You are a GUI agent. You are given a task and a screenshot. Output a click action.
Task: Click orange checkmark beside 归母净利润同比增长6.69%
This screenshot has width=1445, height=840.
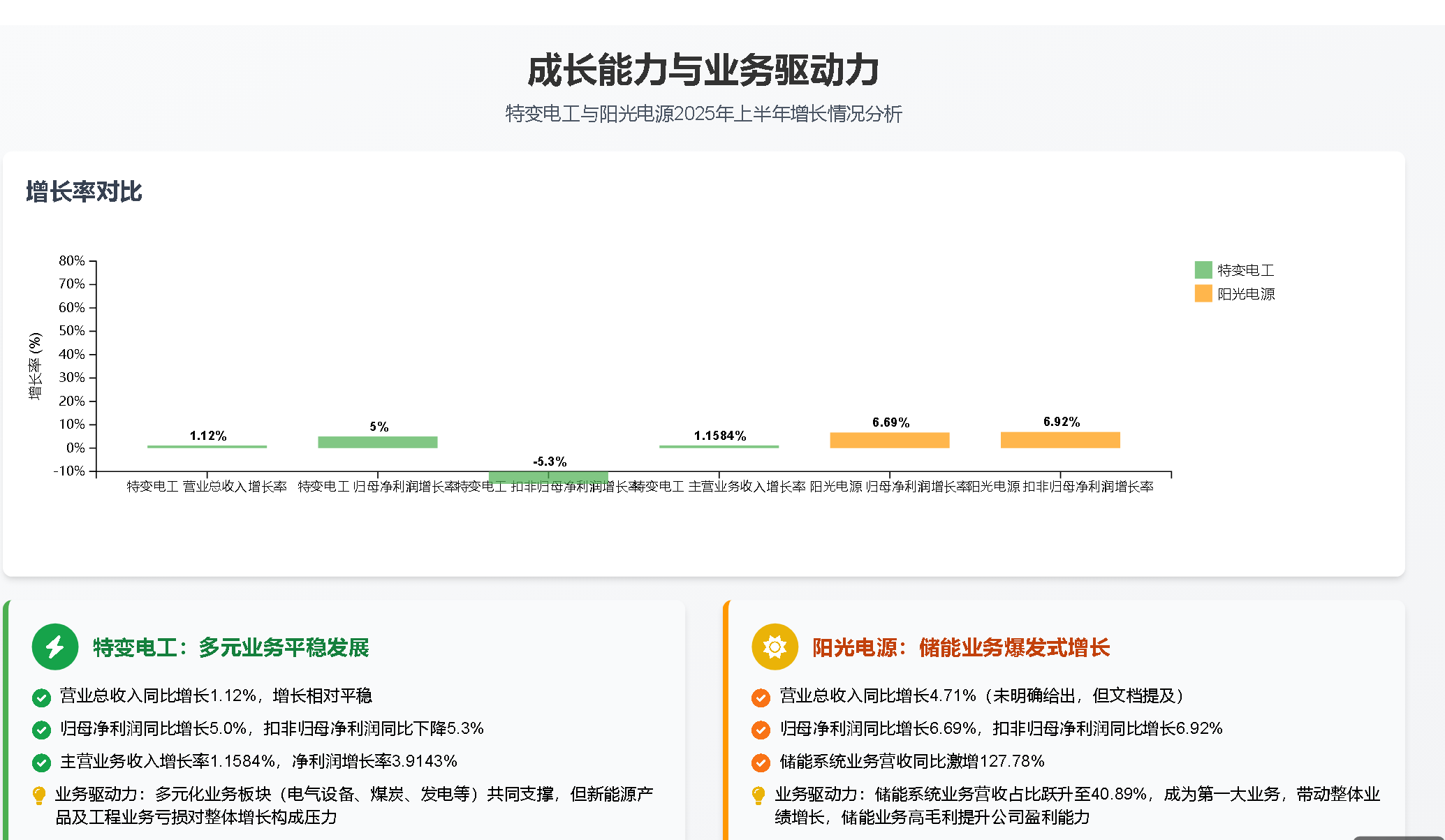[x=761, y=730]
